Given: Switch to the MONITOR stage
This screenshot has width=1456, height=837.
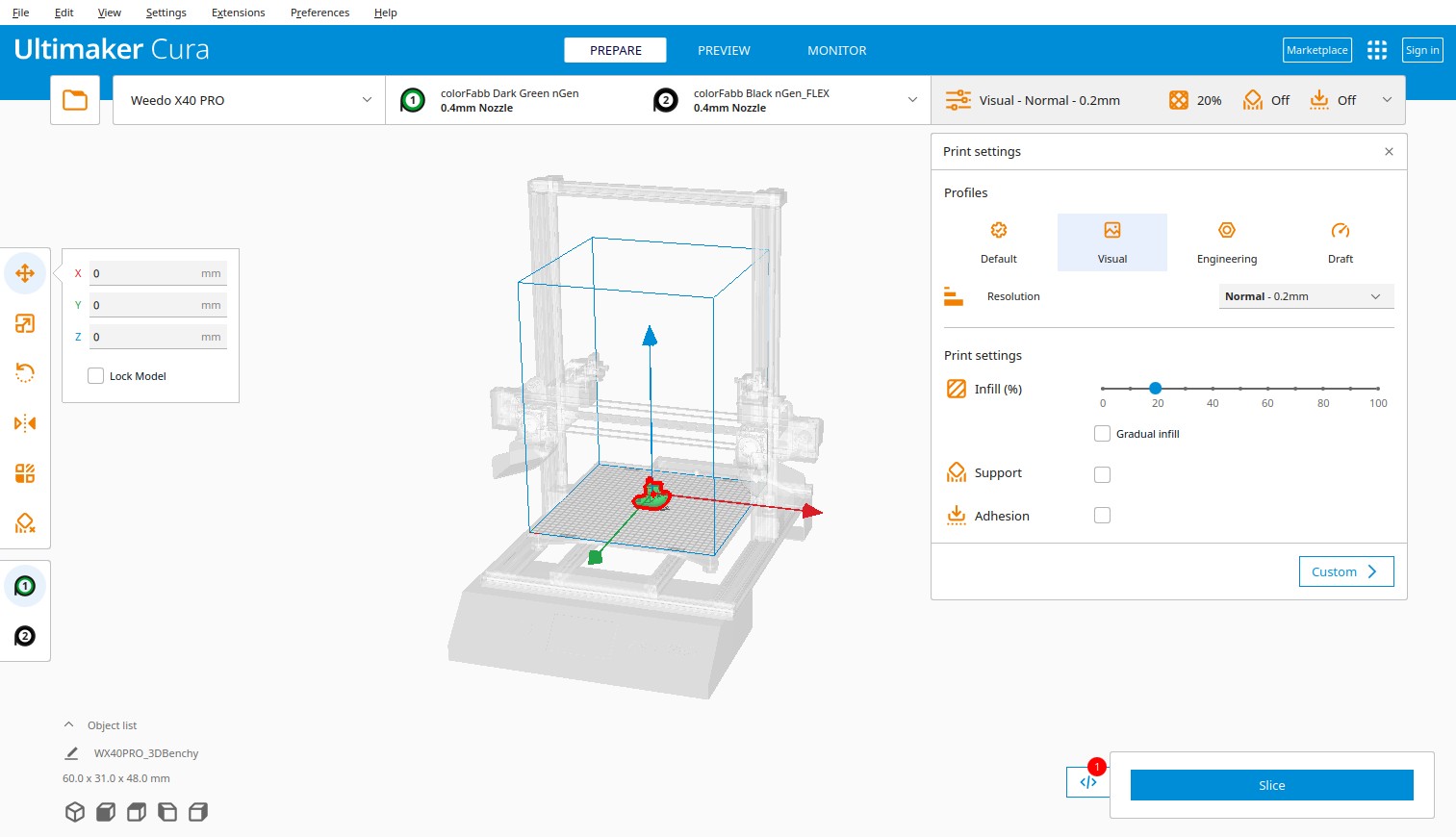Looking at the screenshot, I should click(x=837, y=50).
